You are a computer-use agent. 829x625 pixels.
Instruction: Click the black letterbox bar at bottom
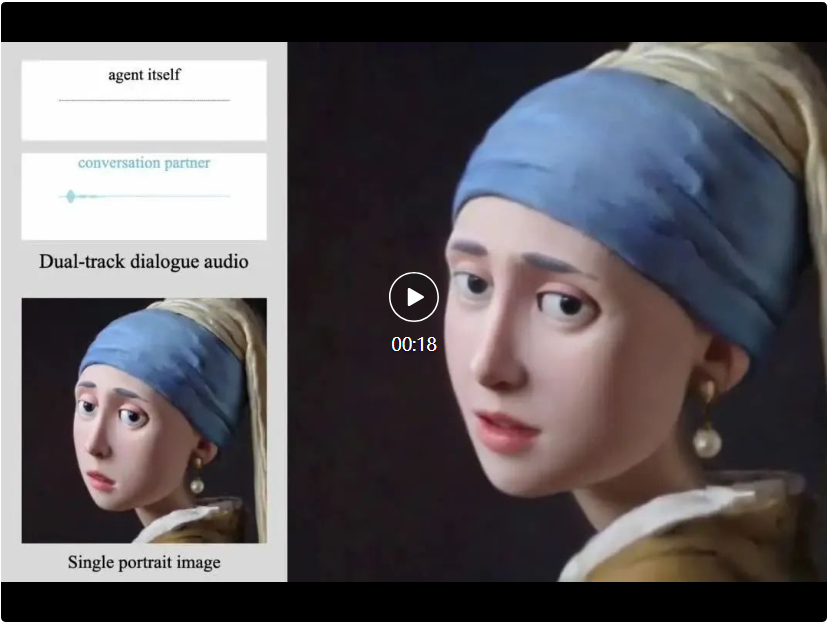[414, 602]
